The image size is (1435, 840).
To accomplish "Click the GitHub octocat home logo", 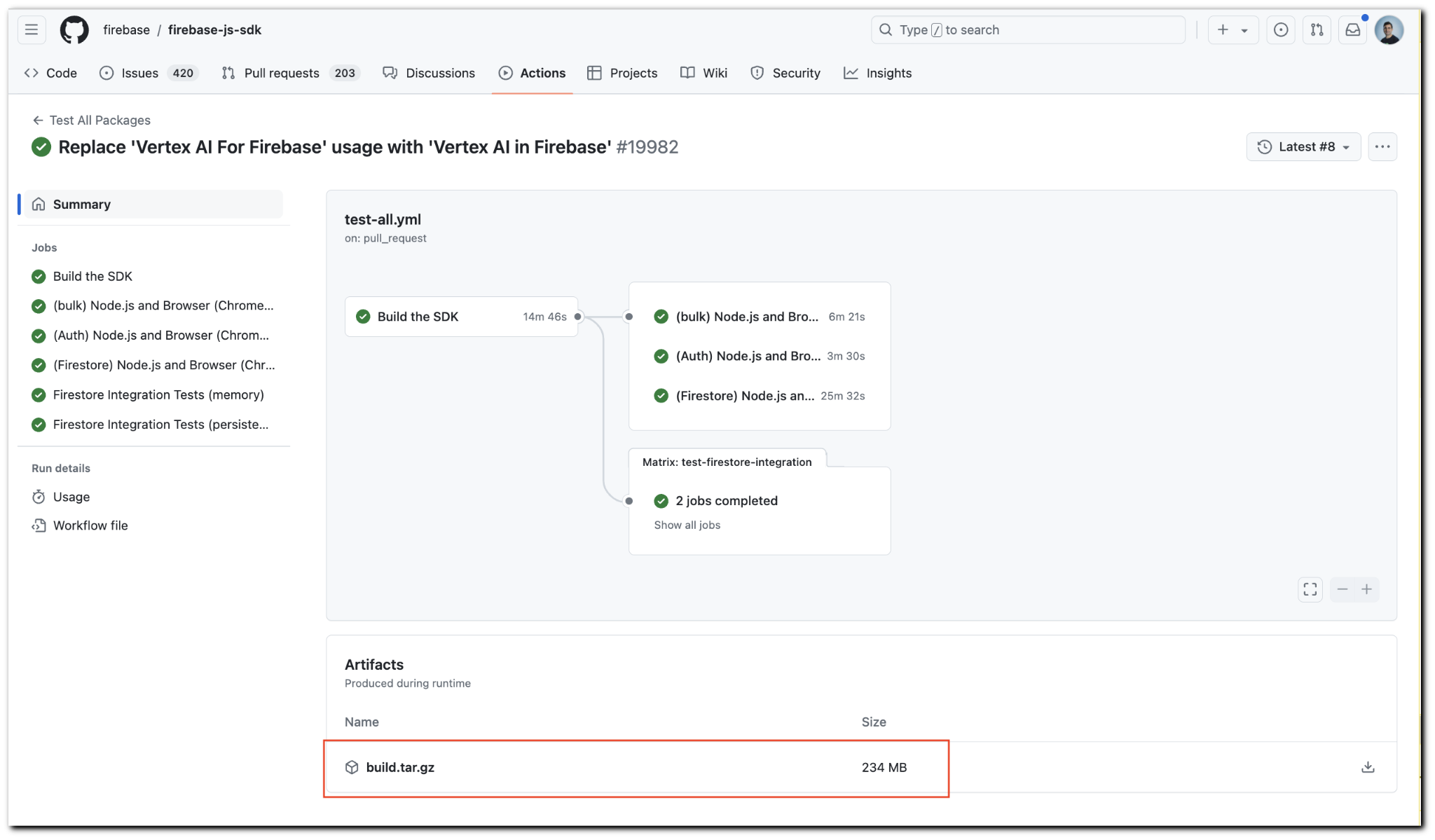I will (x=74, y=29).
